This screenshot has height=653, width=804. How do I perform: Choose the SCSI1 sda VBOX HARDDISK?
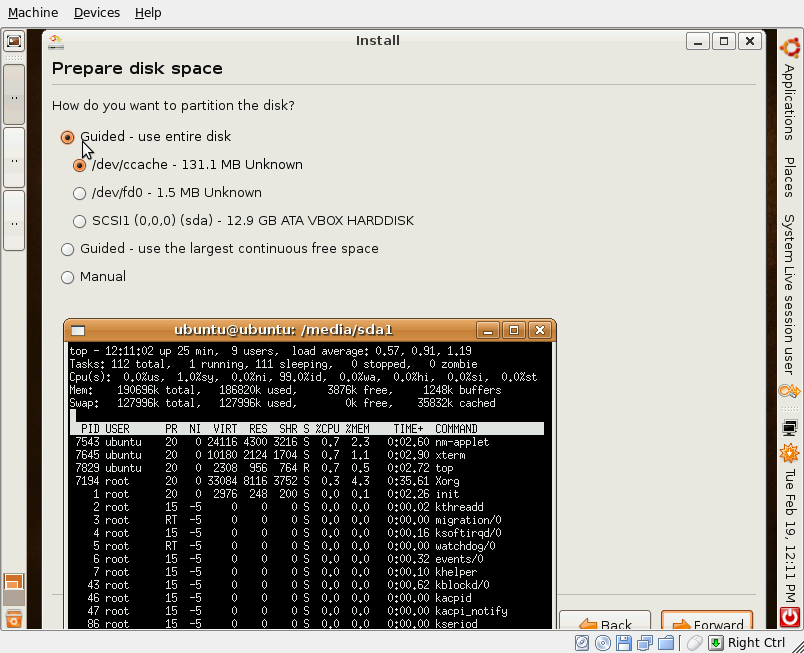tap(243, 221)
